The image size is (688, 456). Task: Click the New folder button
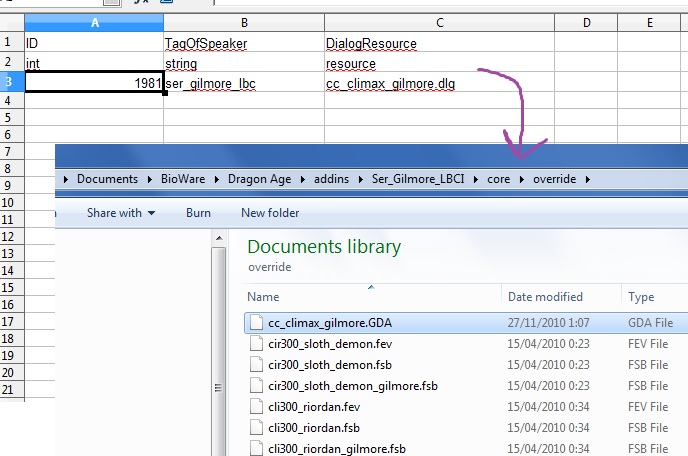pyautogui.click(x=270, y=213)
